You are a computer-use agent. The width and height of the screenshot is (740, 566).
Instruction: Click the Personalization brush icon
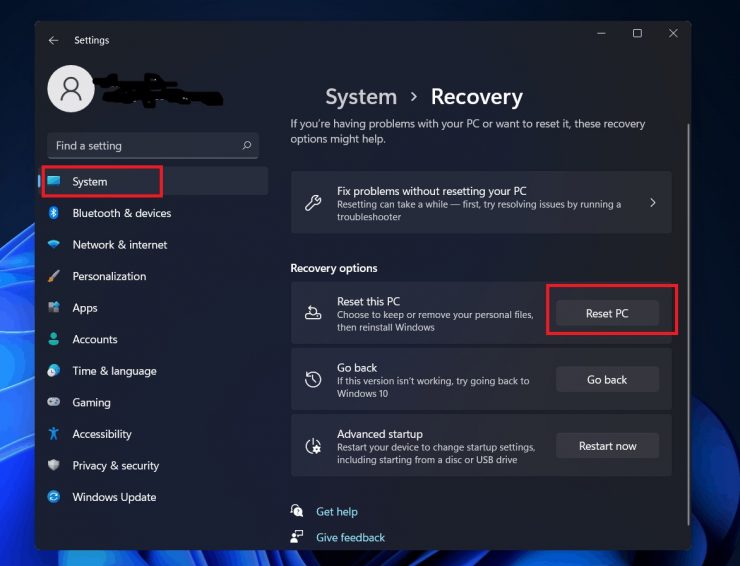pyautogui.click(x=53, y=276)
